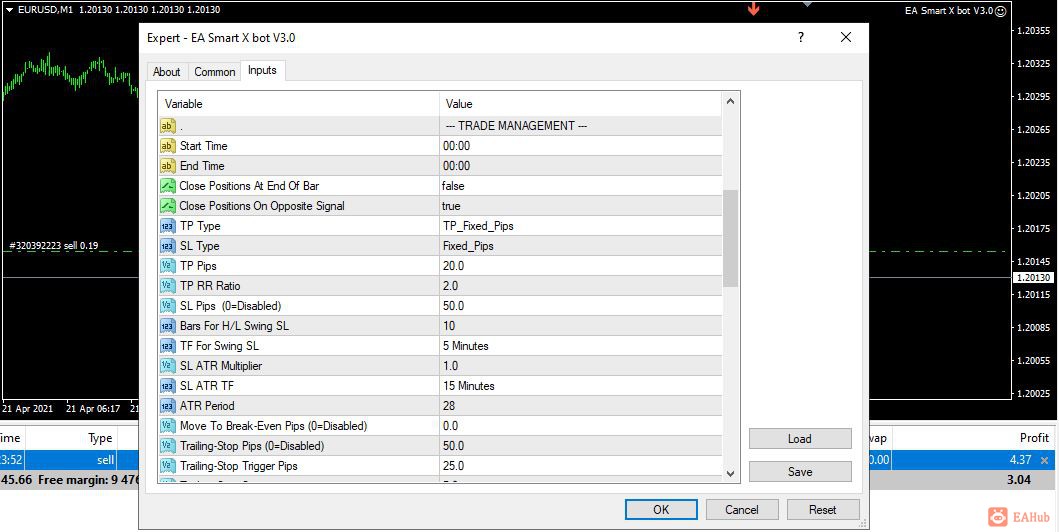Click the icon beside End Time row
This screenshot has height=532, width=1059.
point(167,166)
